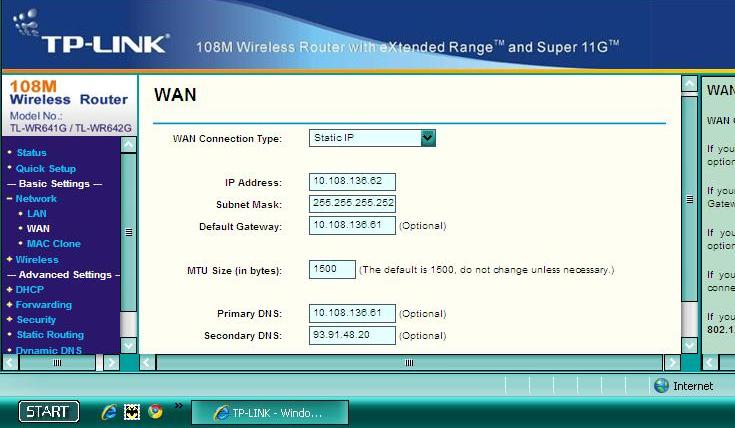This screenshot has width=735, height=428.
Task: Click the WAN page heading text
Action: point(175,95)
